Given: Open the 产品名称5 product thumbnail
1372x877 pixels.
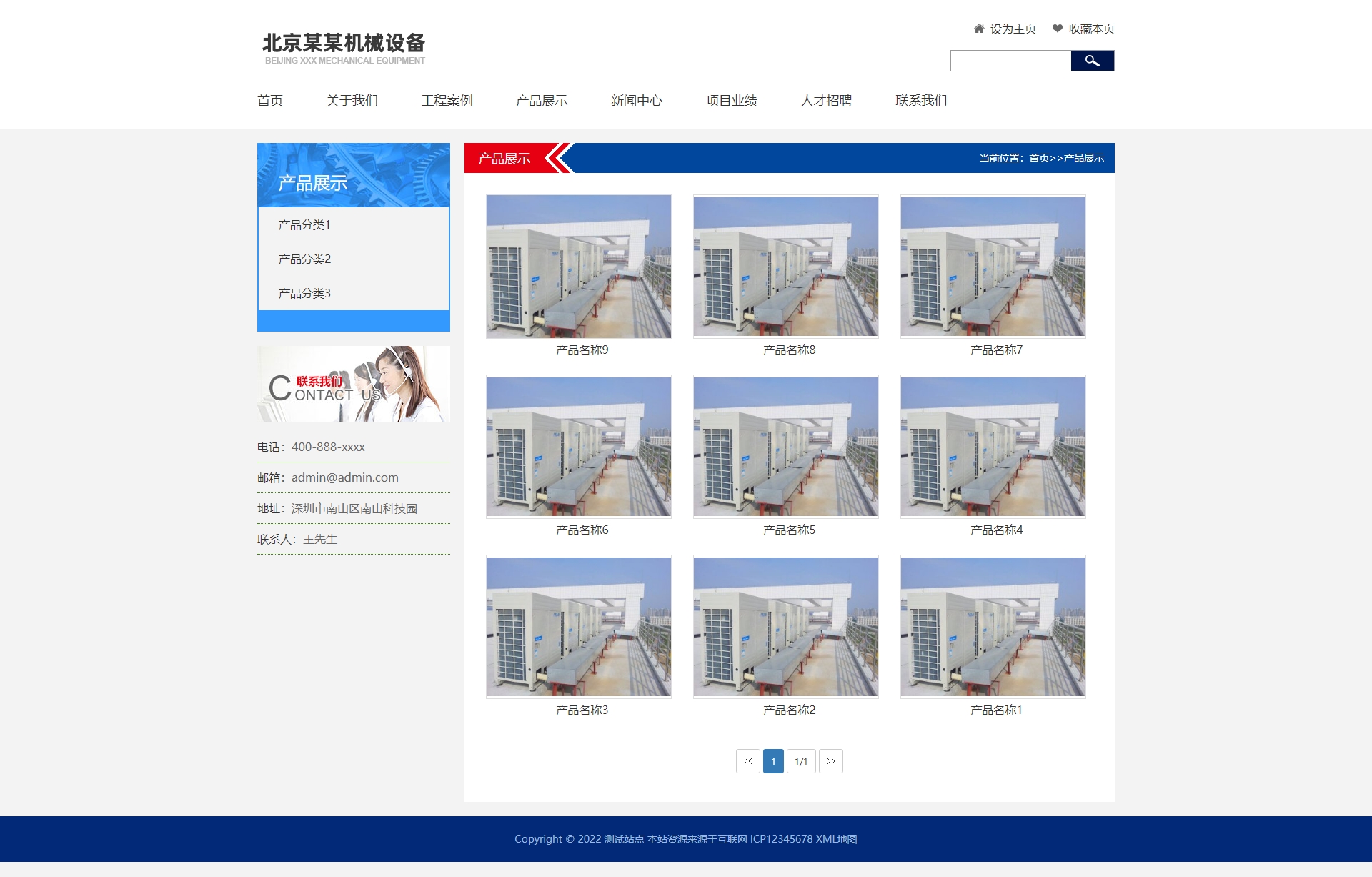Looking at the screenshot, I should point(785,446).
